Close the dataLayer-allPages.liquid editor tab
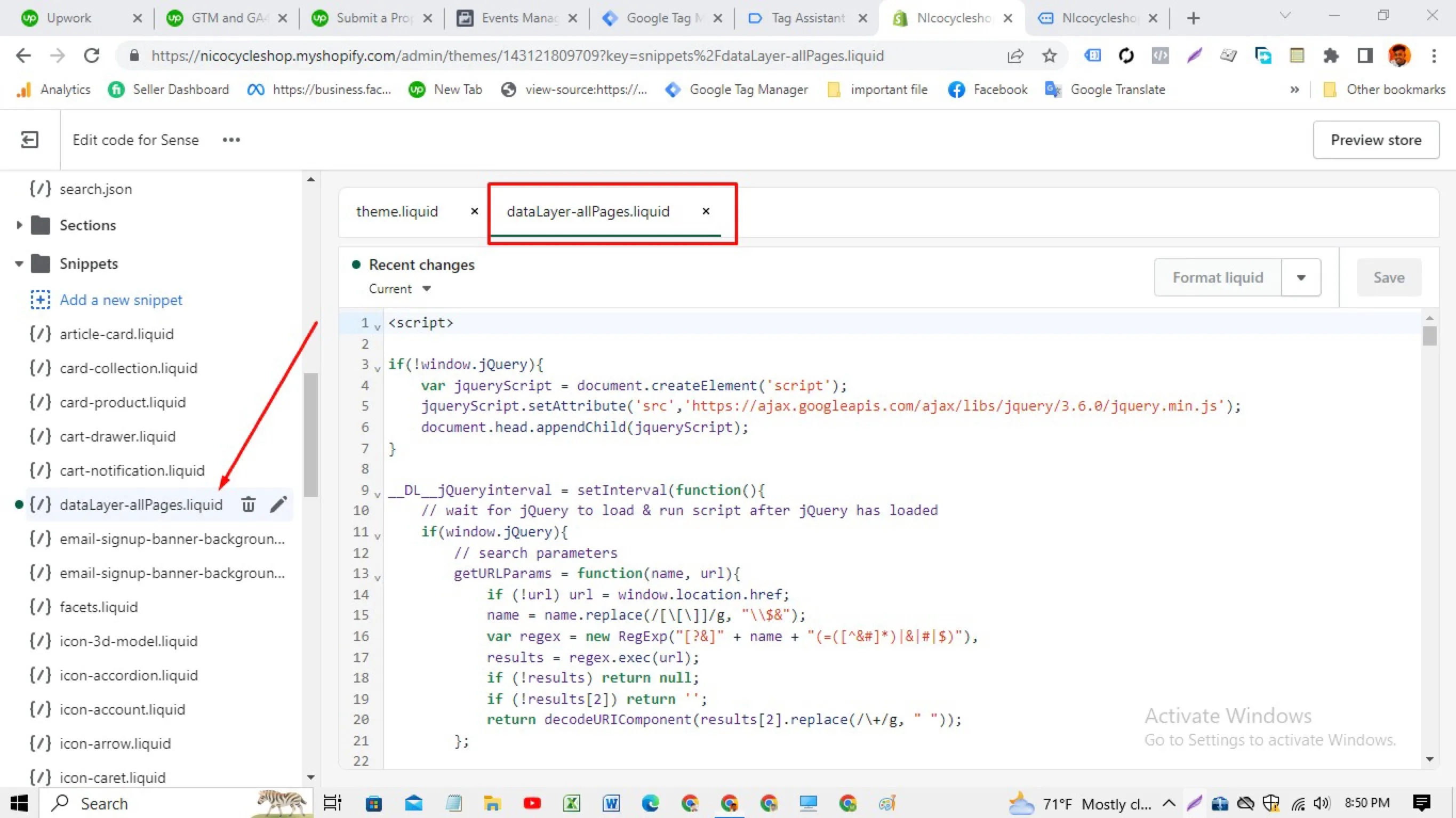The height and width of the screenshot is (818, 1456). (706, 211)
